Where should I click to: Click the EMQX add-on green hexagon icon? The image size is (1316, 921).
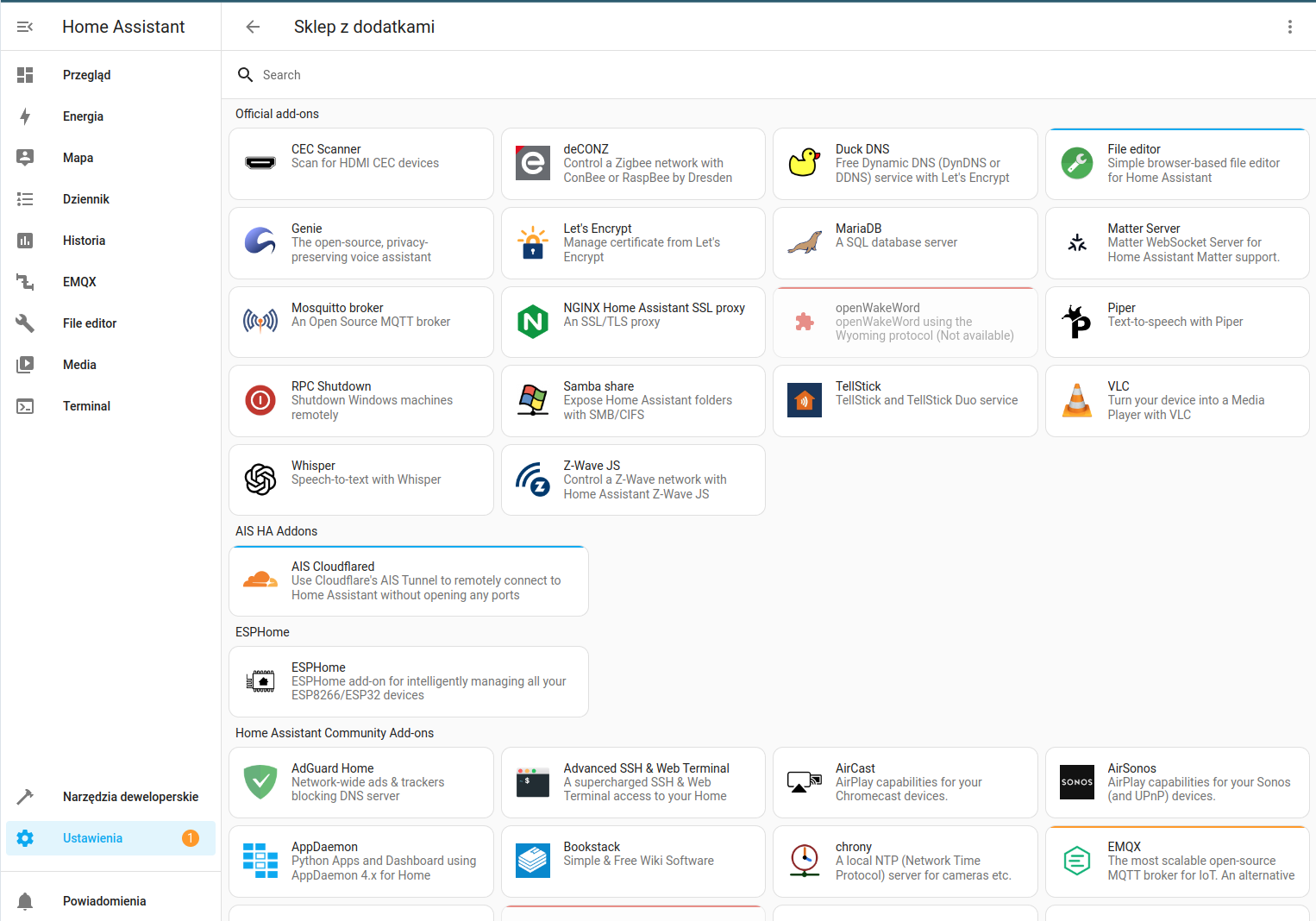point(1077,861)
